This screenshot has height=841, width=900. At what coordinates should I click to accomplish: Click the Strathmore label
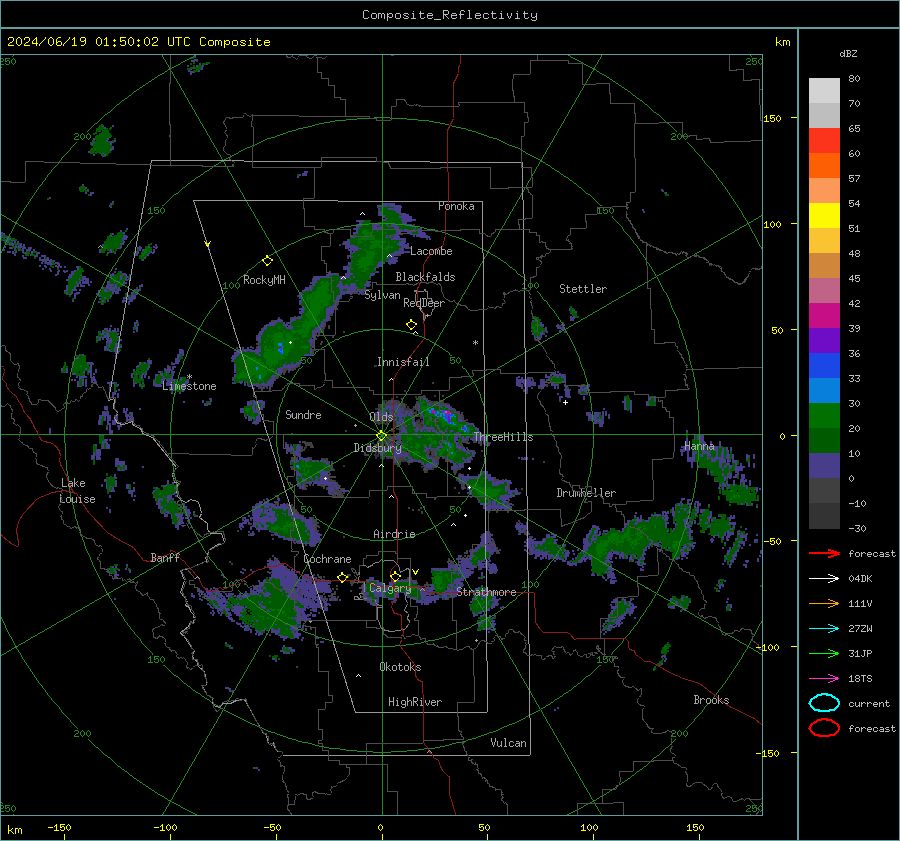(486, 592)
